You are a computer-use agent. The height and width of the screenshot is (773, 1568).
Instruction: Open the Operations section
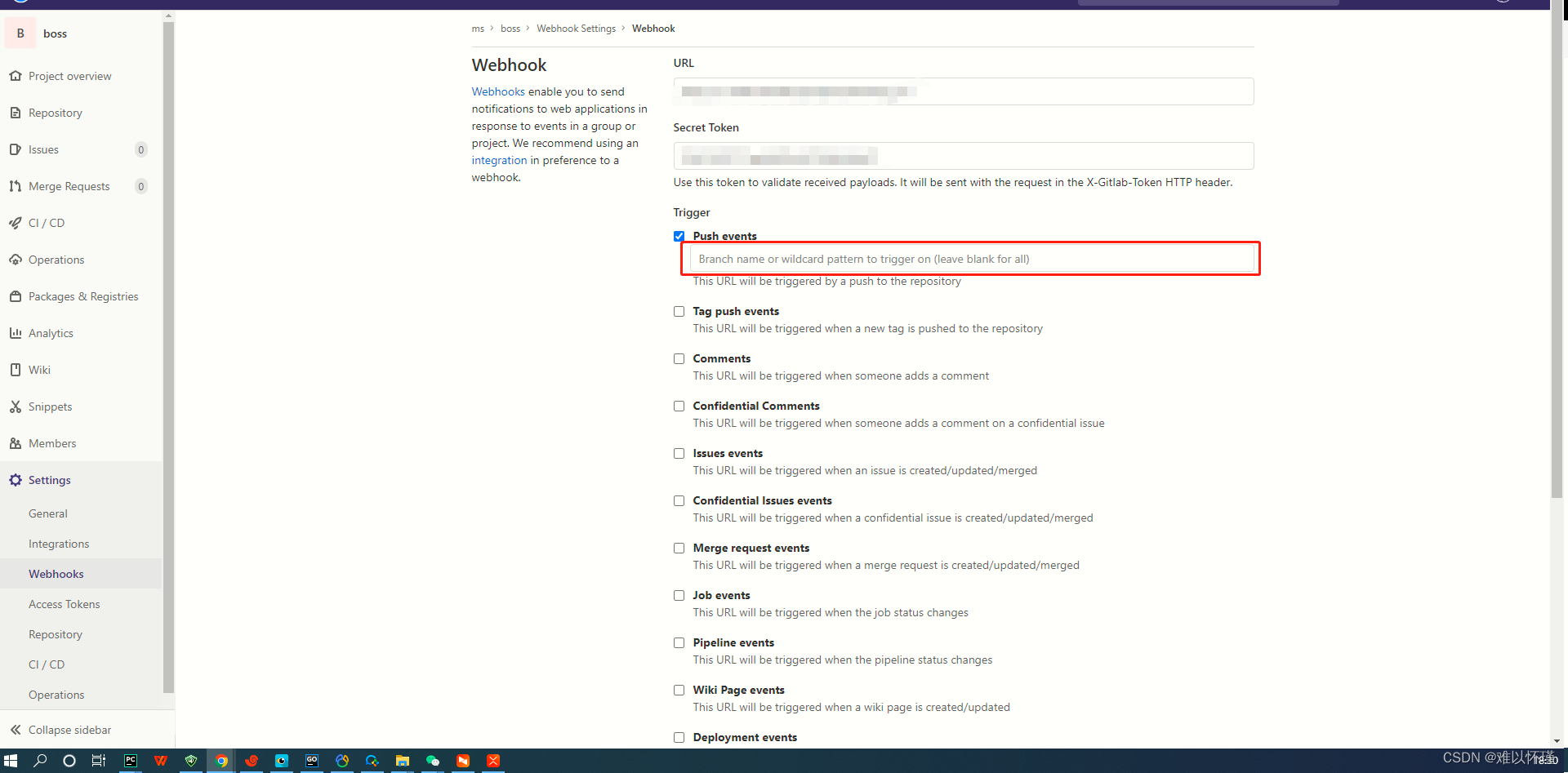56,259
